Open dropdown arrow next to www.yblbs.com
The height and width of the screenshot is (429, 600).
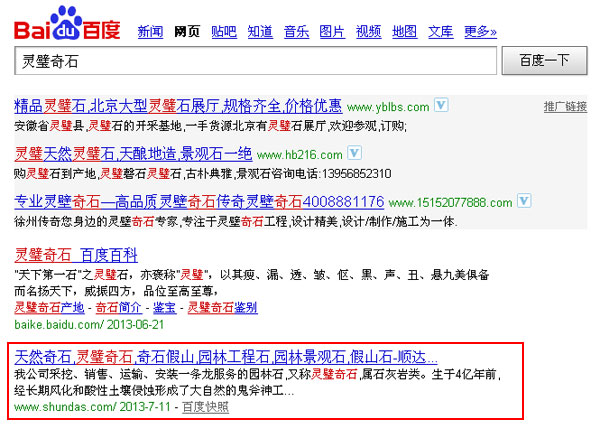pos(441,105)
